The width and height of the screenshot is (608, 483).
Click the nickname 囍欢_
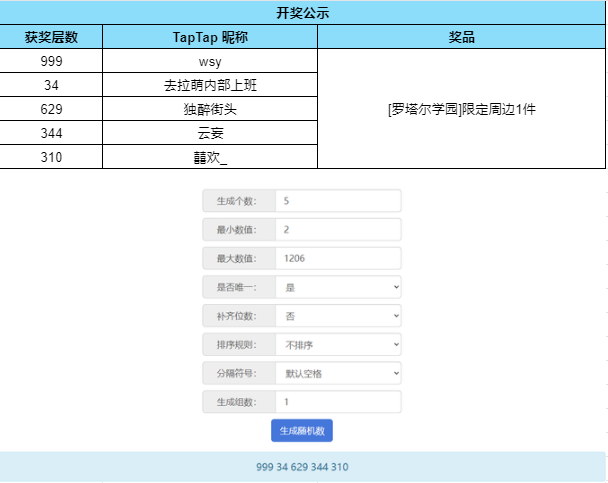210,157
